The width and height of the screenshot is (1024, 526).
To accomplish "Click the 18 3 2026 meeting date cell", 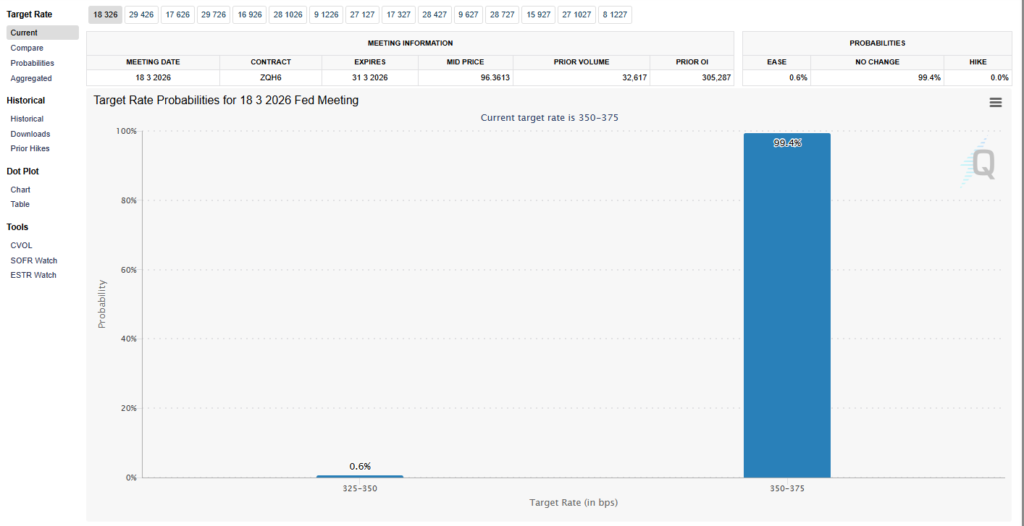I will (153, 77).
